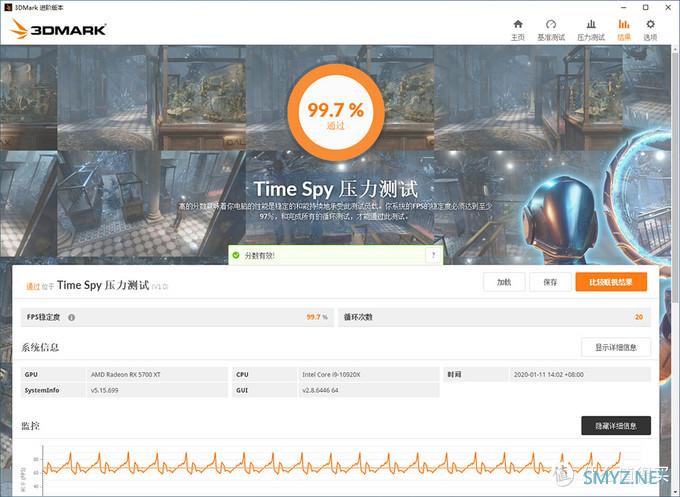
Task: Click the GPU value AMD Radeon RX 5700 XT
Action: [x=126, y=374]
